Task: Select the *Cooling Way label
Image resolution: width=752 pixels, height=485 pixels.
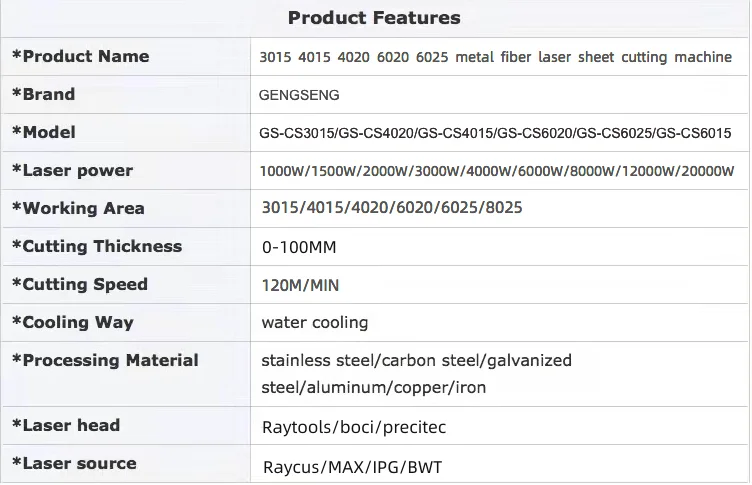Action: (x=72, y=323)
